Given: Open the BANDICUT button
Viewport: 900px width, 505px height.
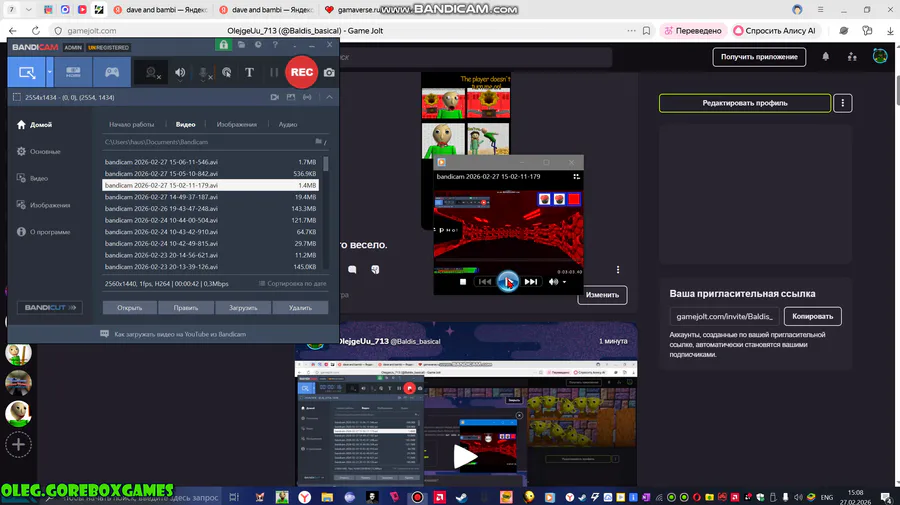Looking at the screenshot, I should 50,308.
